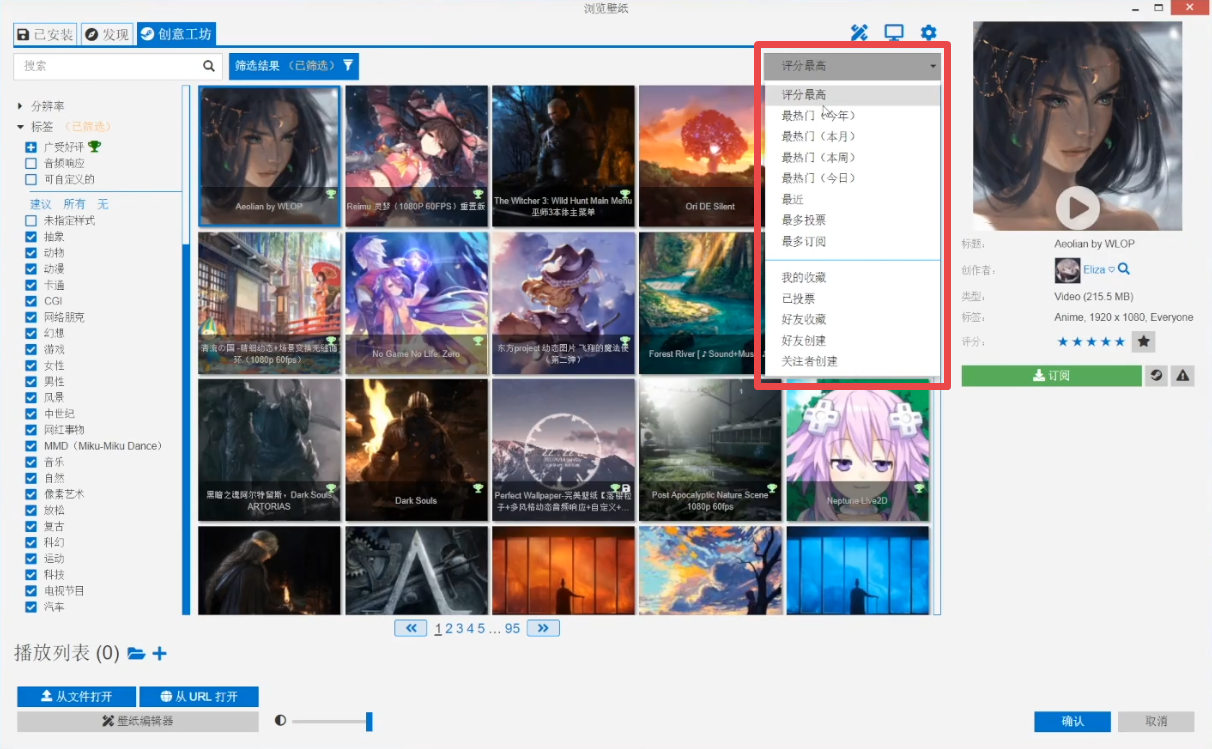Uncheck the 动漫 tag
This screenshot has height=749, width=1212.
31,269
